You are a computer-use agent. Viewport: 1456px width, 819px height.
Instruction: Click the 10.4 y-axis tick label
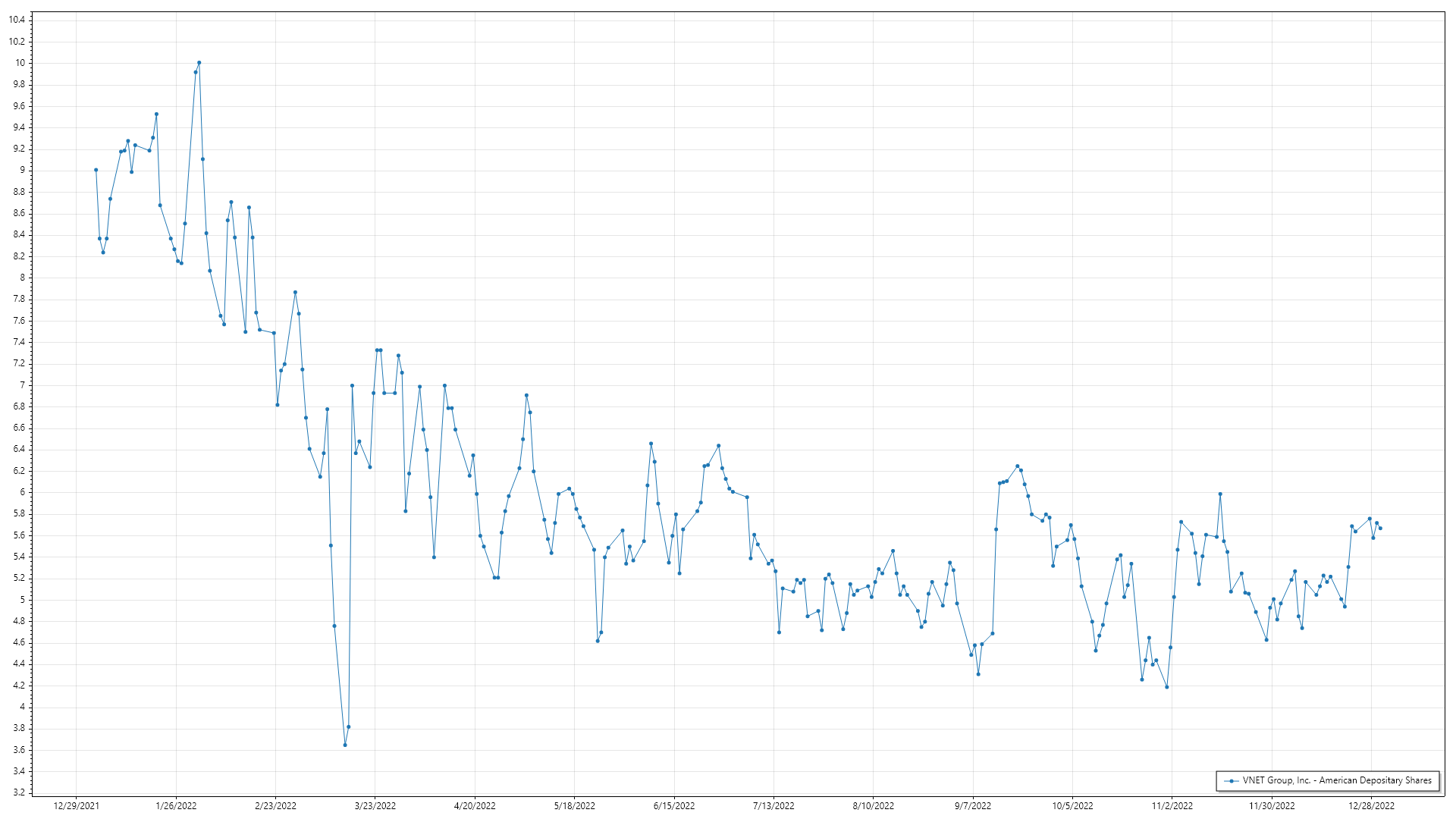tap(17, 20)
